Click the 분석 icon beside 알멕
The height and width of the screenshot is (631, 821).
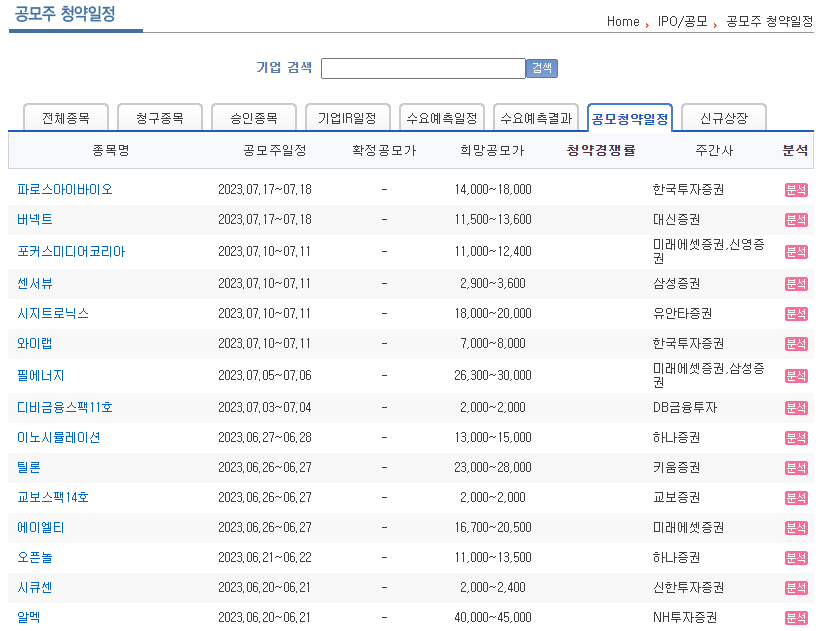(x=796, y=618)
